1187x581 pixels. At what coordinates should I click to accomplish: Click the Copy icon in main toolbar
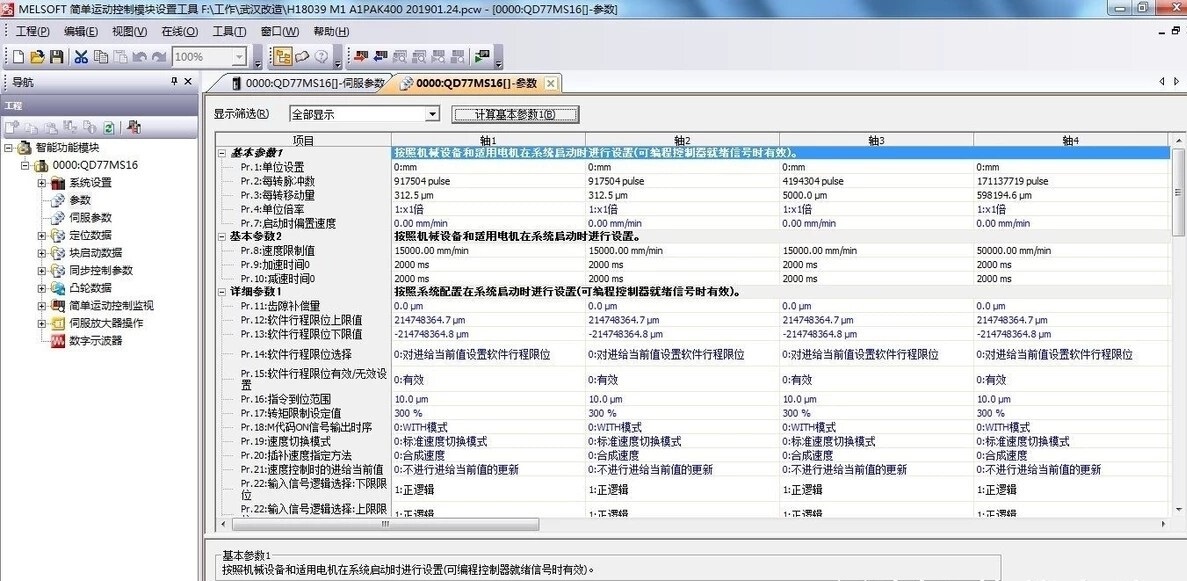[x=101, y=57]
